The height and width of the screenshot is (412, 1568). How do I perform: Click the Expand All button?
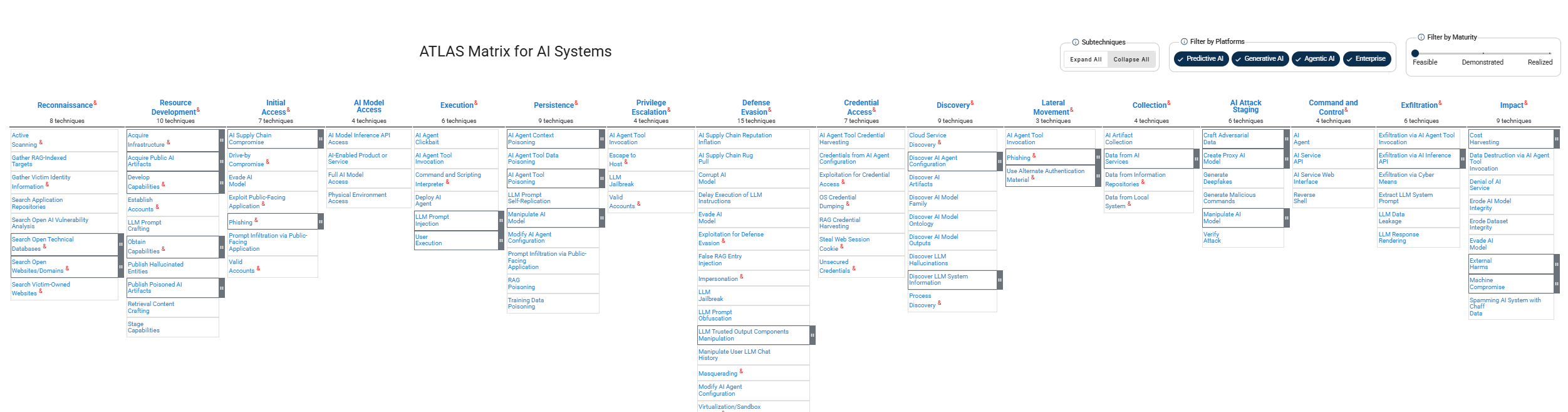point(1086,60)
